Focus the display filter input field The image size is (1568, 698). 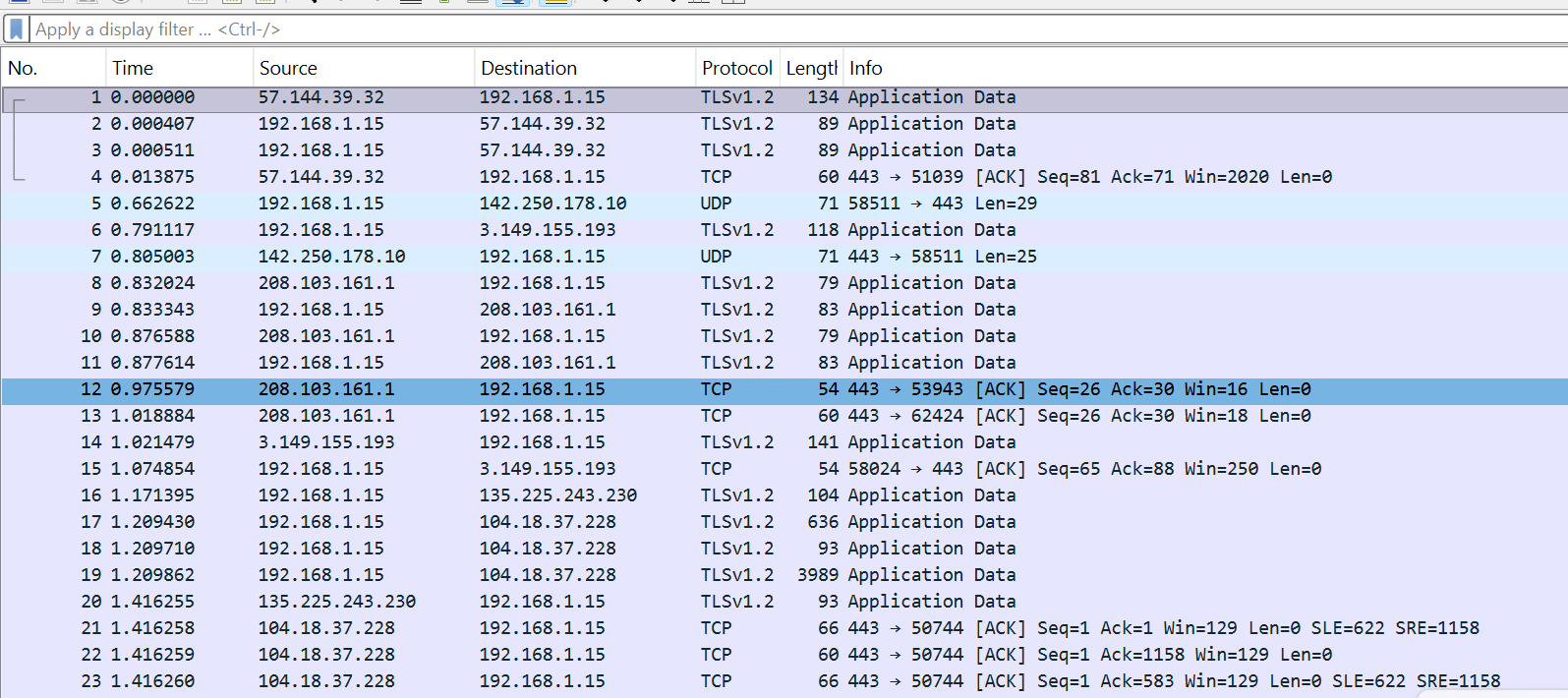[x=796, y=29]
